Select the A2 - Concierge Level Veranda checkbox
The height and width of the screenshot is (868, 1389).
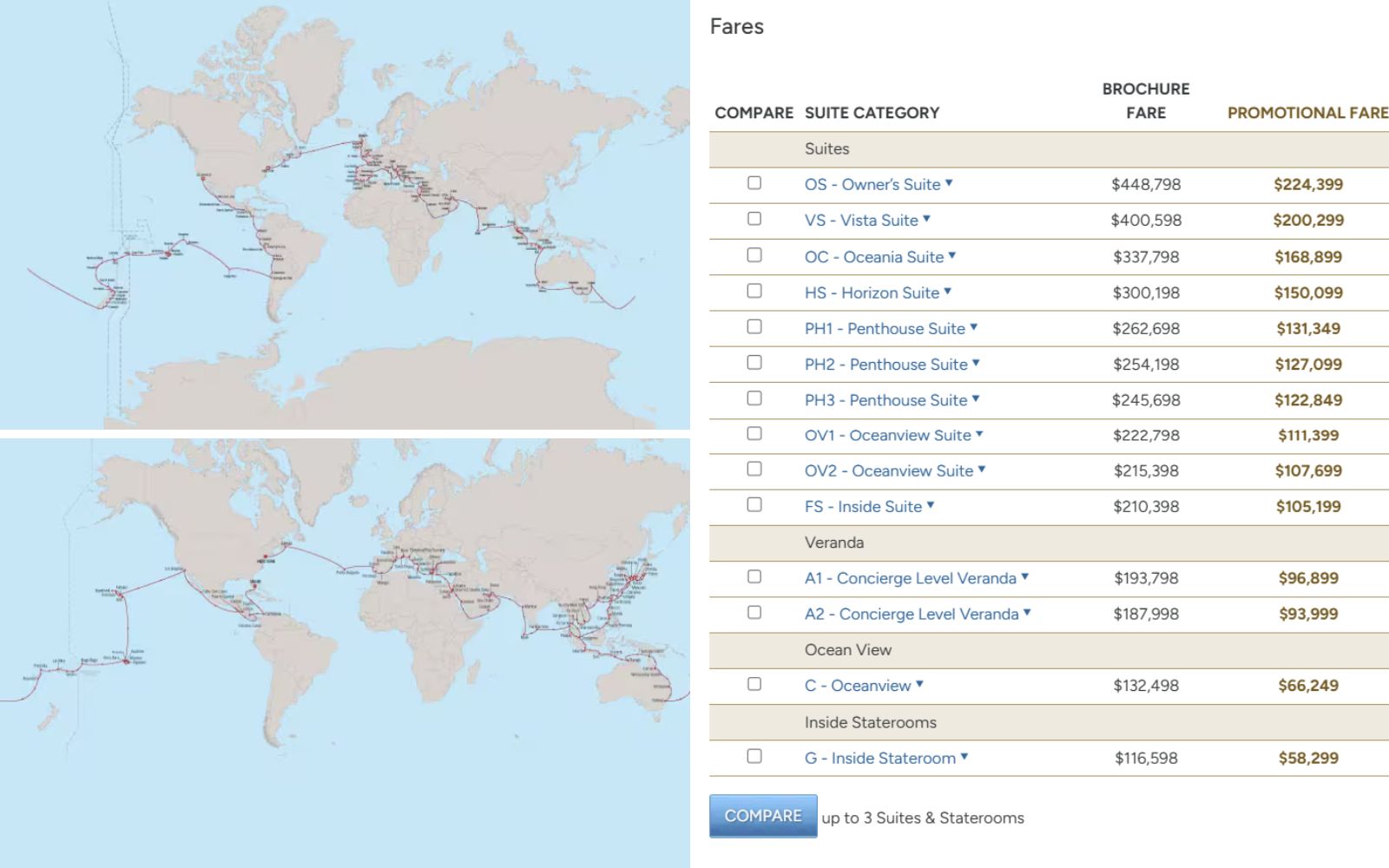(754, 612)
